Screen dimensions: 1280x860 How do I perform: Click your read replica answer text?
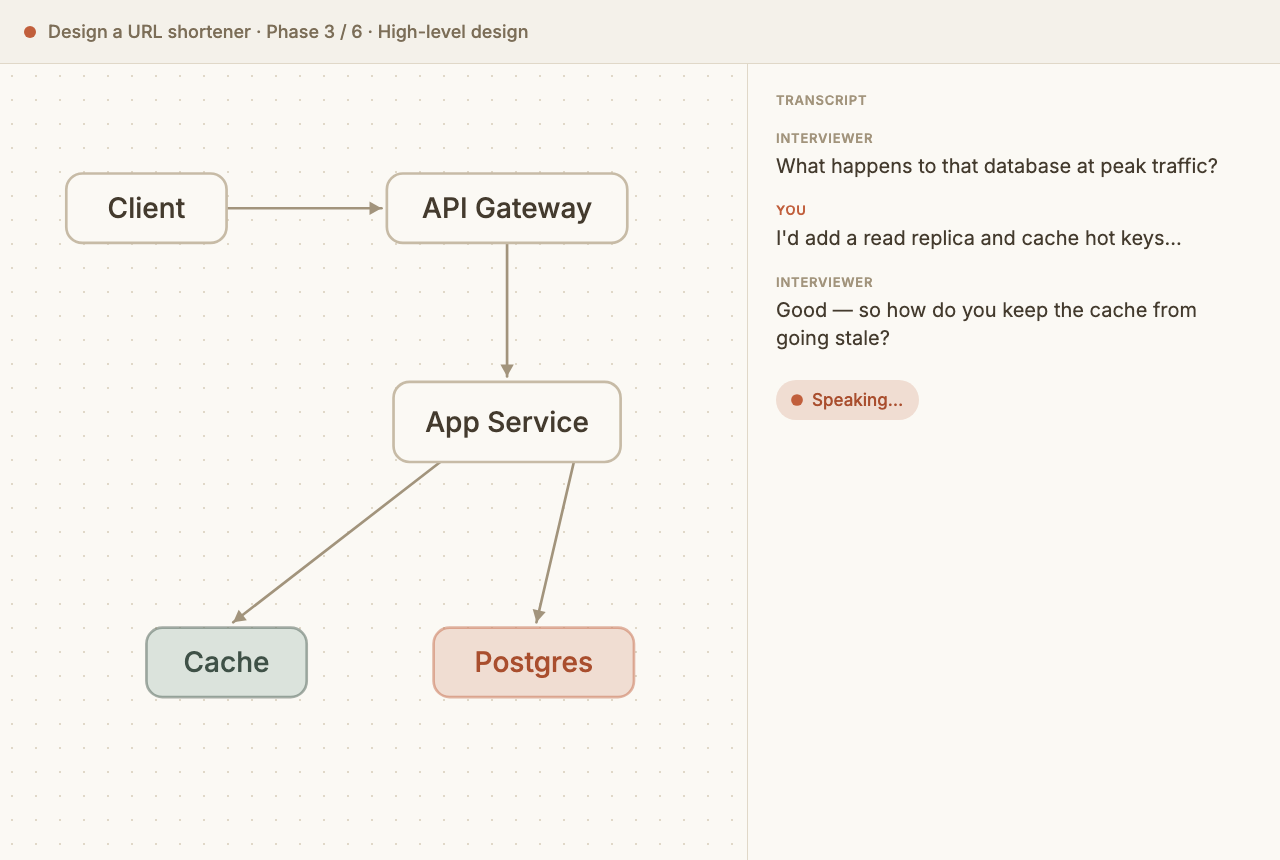pos(979,238)
